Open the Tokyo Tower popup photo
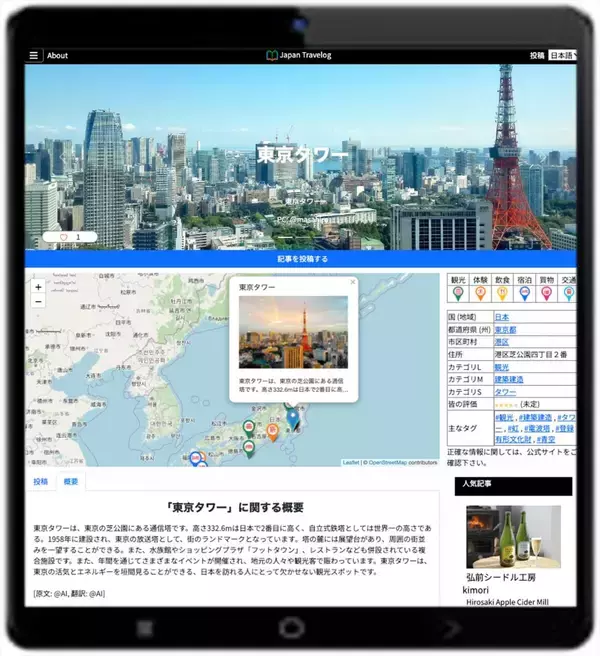 coord(293,332)
